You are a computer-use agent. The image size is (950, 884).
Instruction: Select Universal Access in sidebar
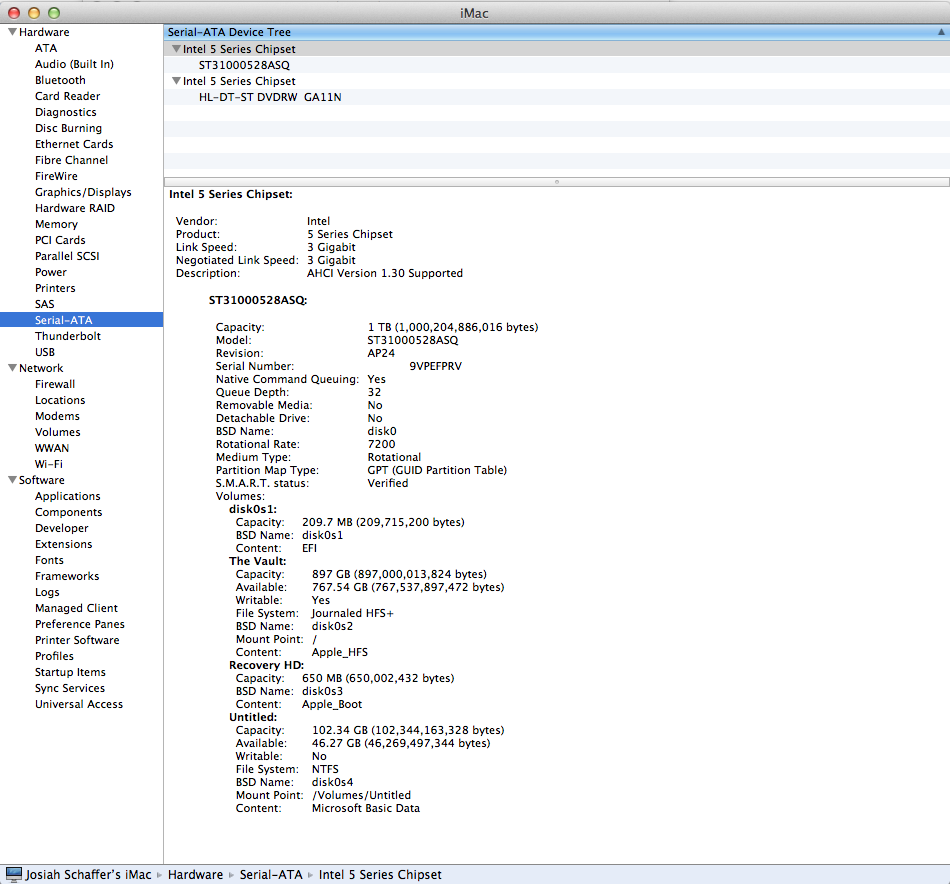[x=79, y=705]
